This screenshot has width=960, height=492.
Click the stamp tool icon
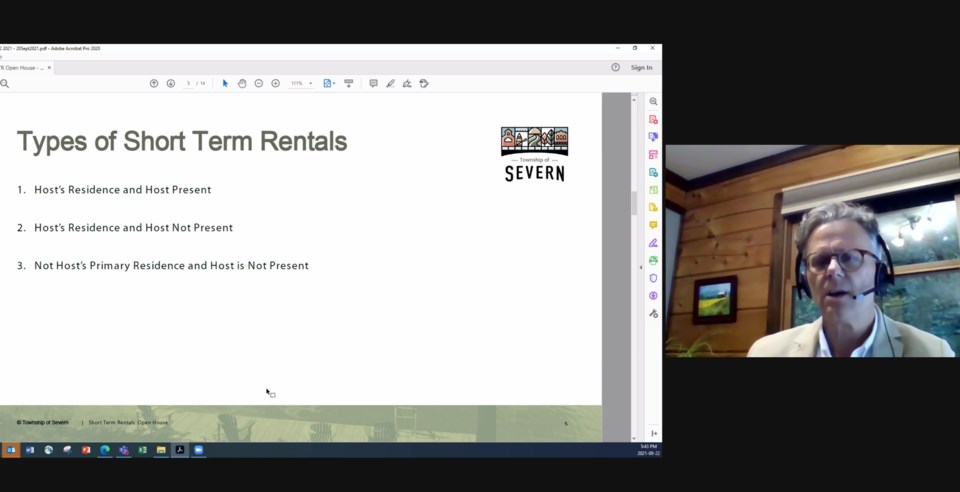(424, 83)
